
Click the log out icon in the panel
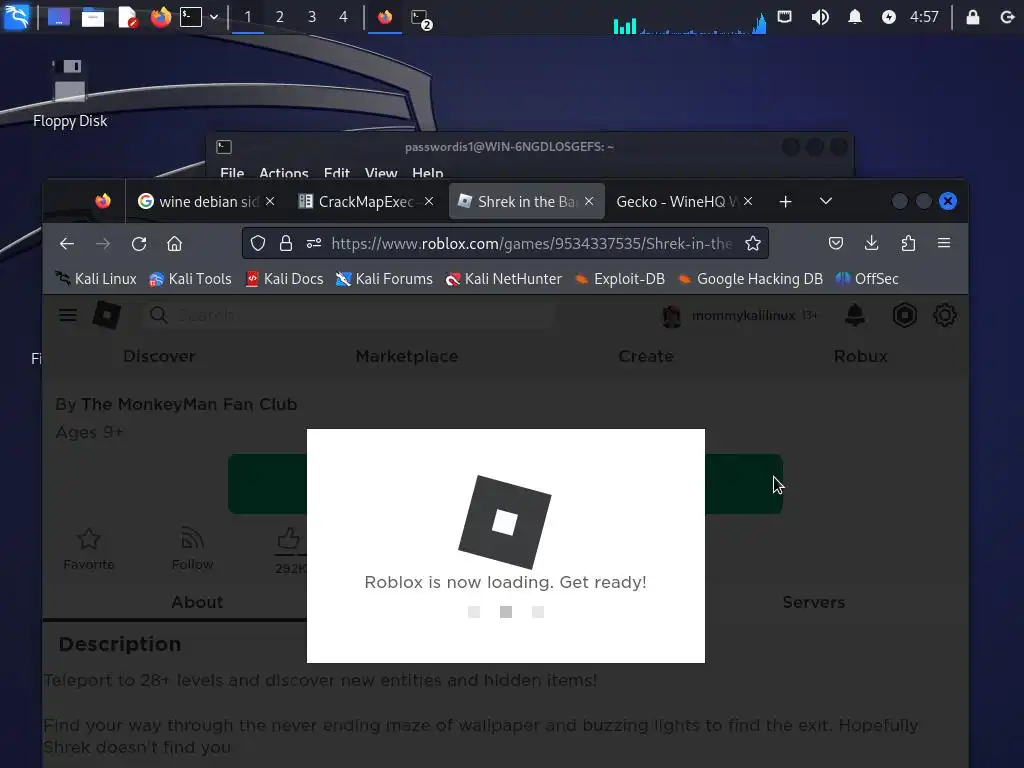[1007, 17]
